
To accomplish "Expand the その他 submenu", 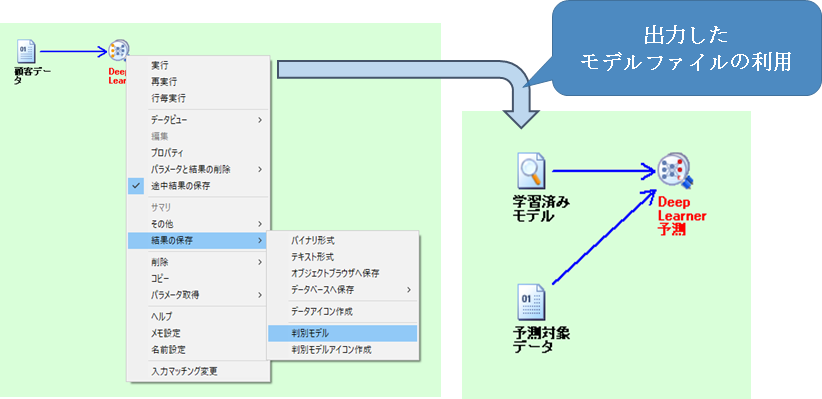I will pos(199,224).
